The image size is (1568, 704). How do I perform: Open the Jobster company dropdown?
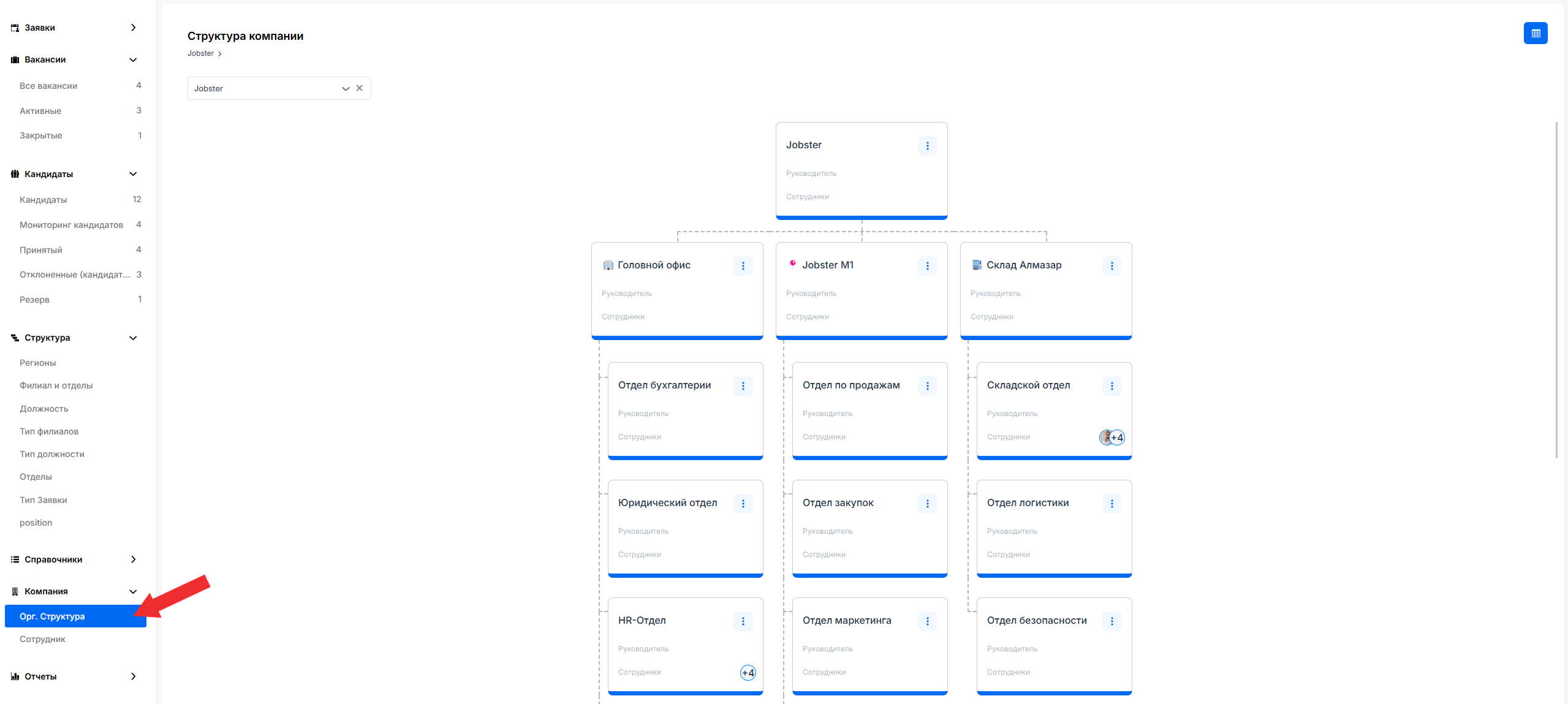coord(270,88)
